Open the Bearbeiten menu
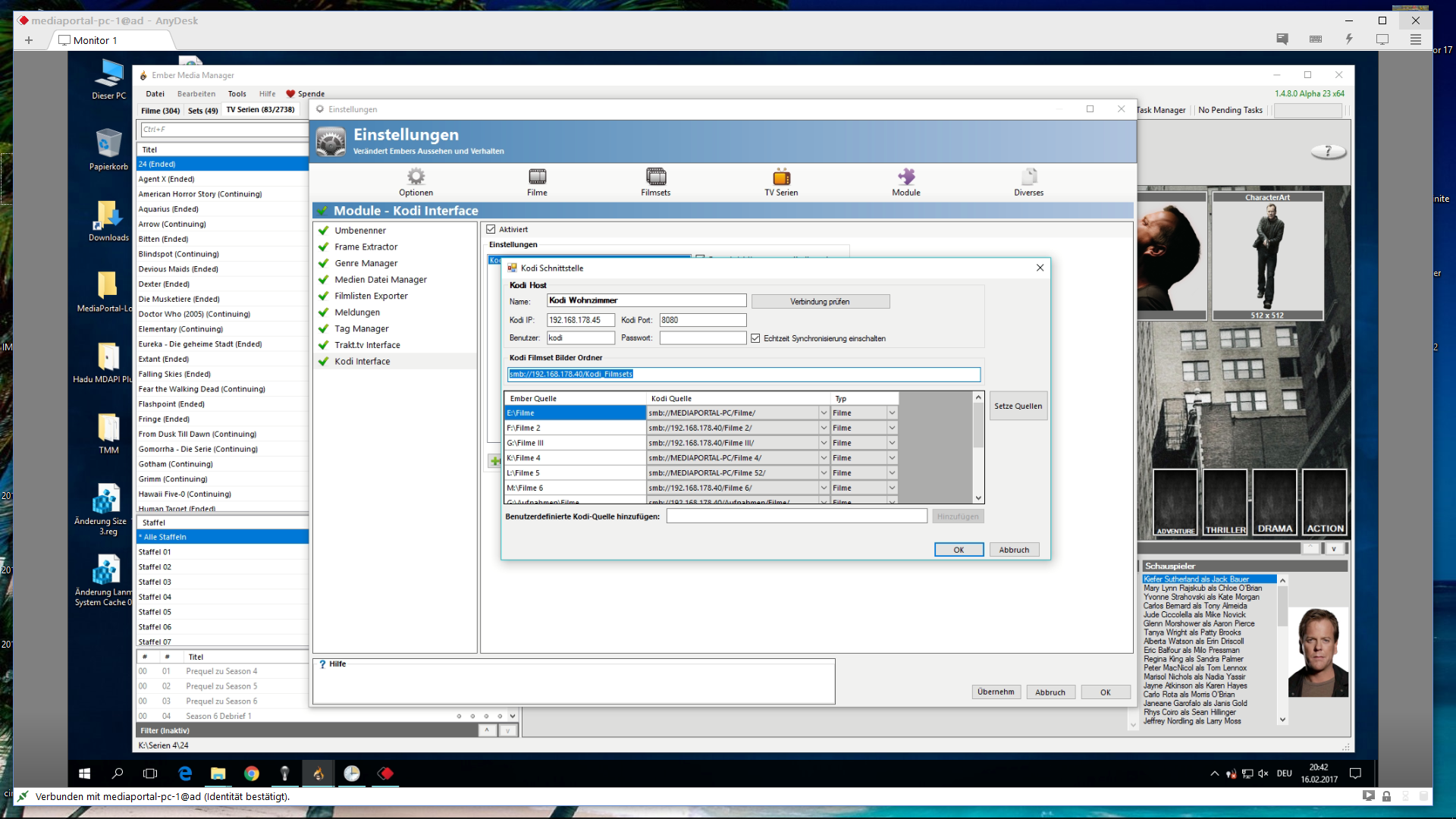 [196, 94]
